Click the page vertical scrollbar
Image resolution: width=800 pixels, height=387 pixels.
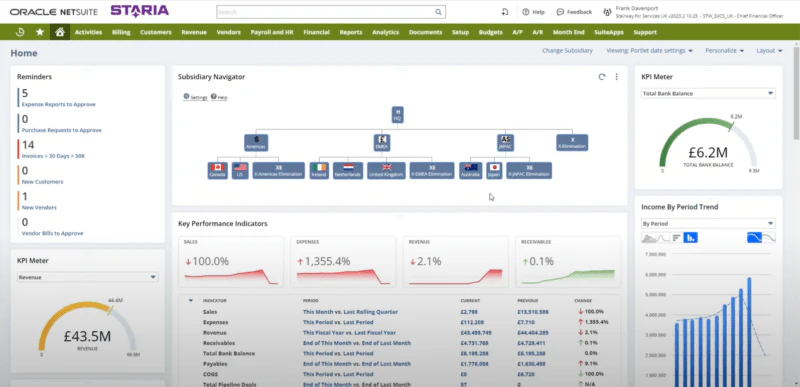(x=796, y=92)
